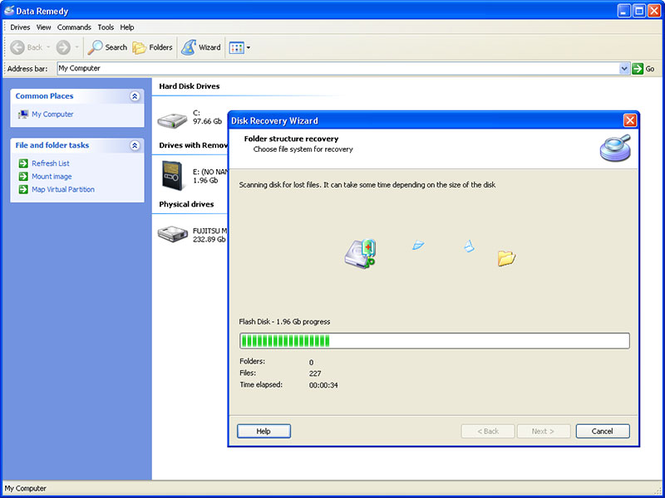Open the Tools menu
Viewport: 665px width, 498px height.
point(106,27)
